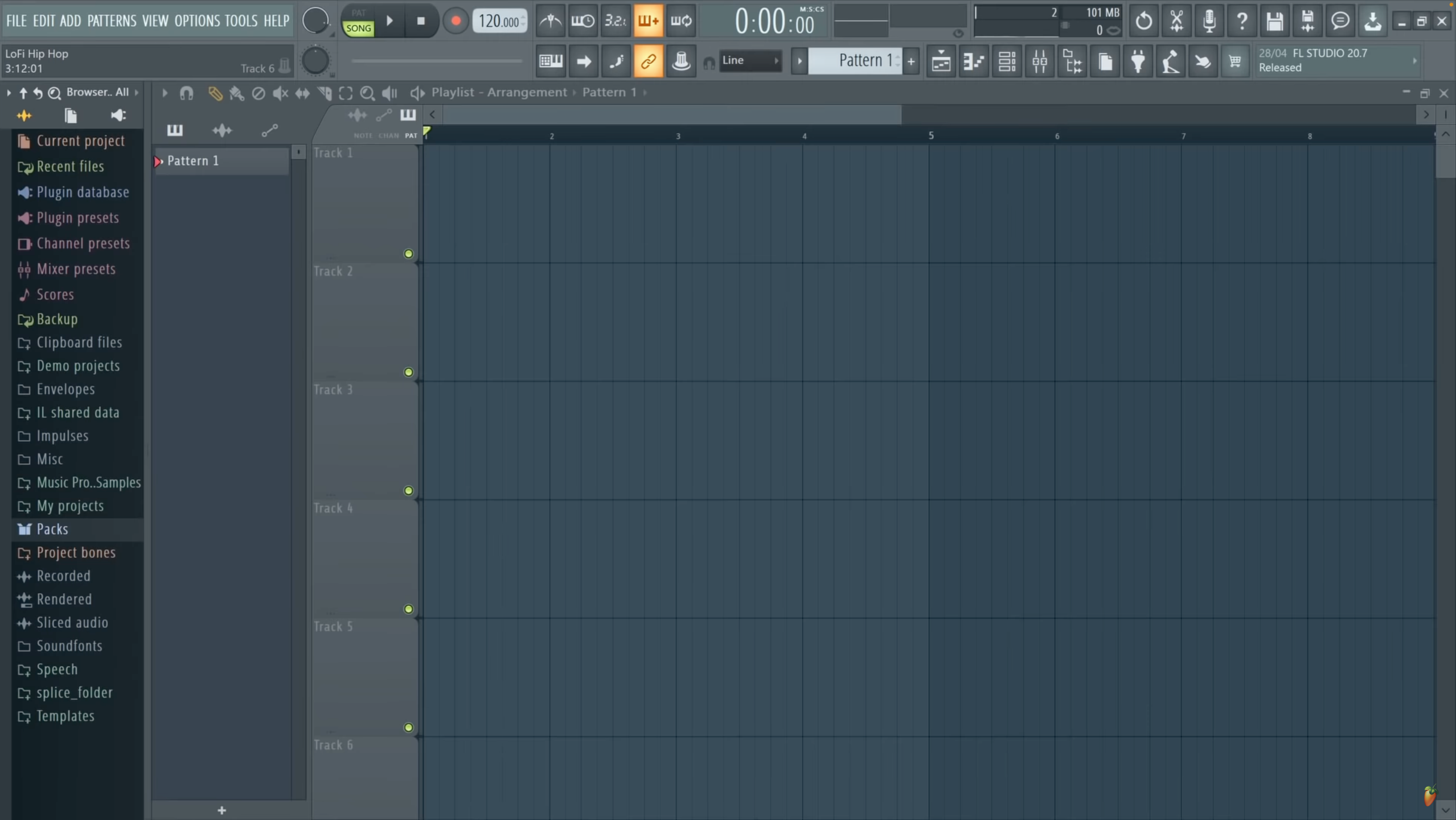Click the undo history icon
This screenshot has height=820, width=1456.
click(1143, 21)
